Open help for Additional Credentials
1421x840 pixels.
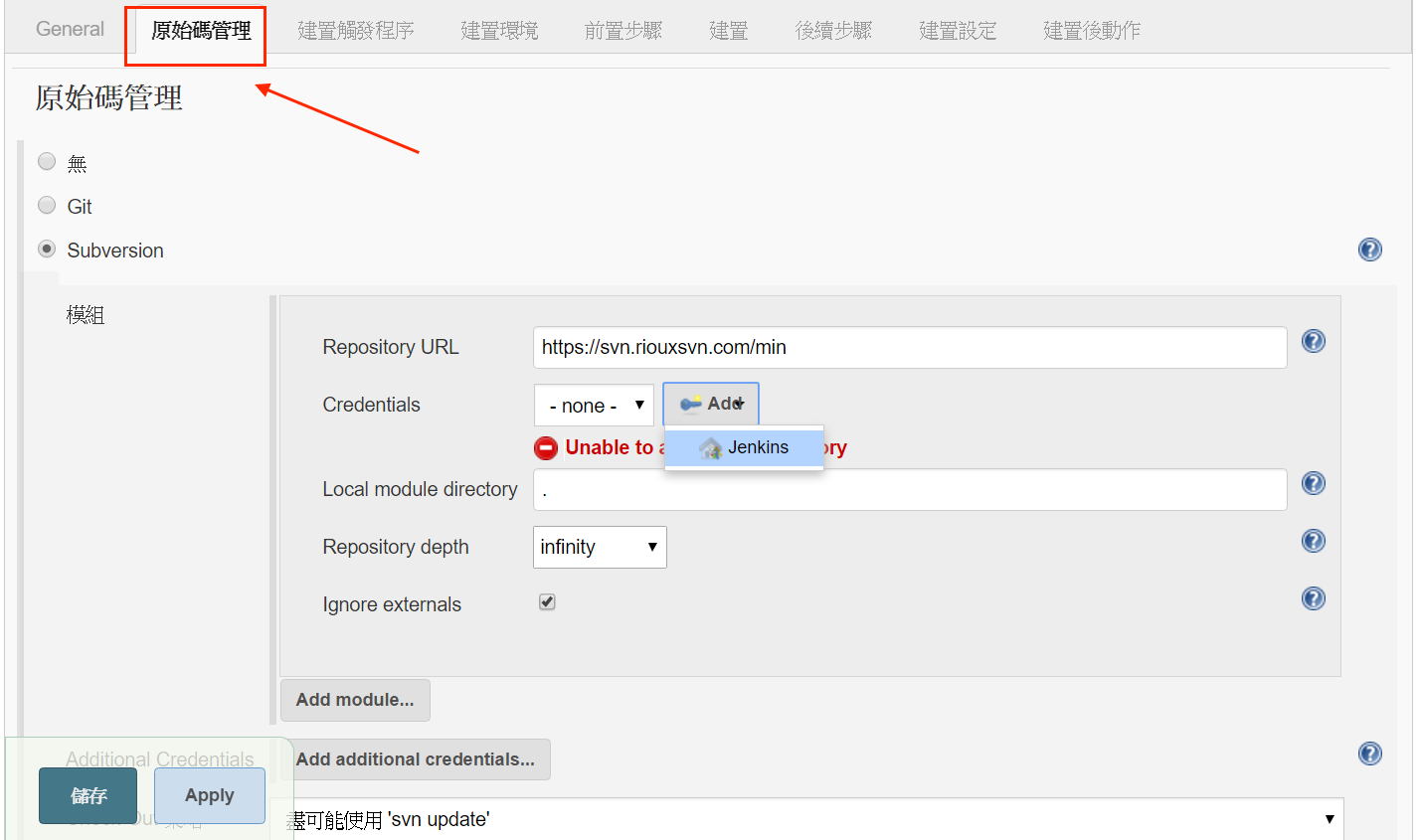pos(1369,754)
